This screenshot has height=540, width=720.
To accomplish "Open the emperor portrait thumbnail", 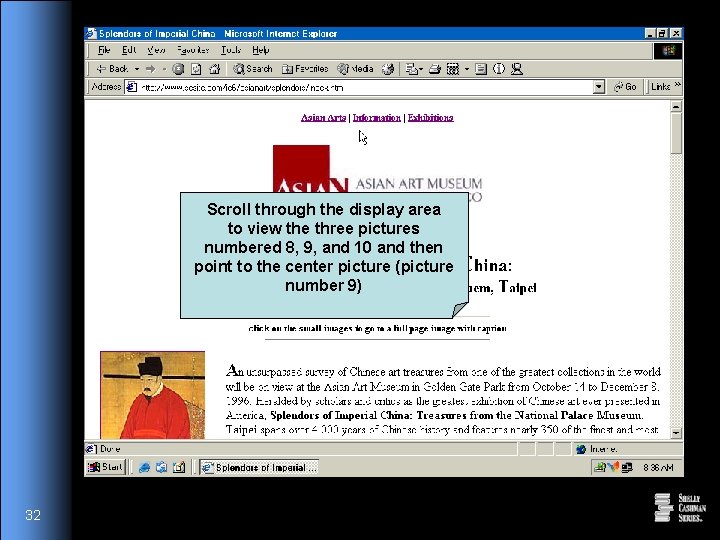I will [x=152, y=395].
